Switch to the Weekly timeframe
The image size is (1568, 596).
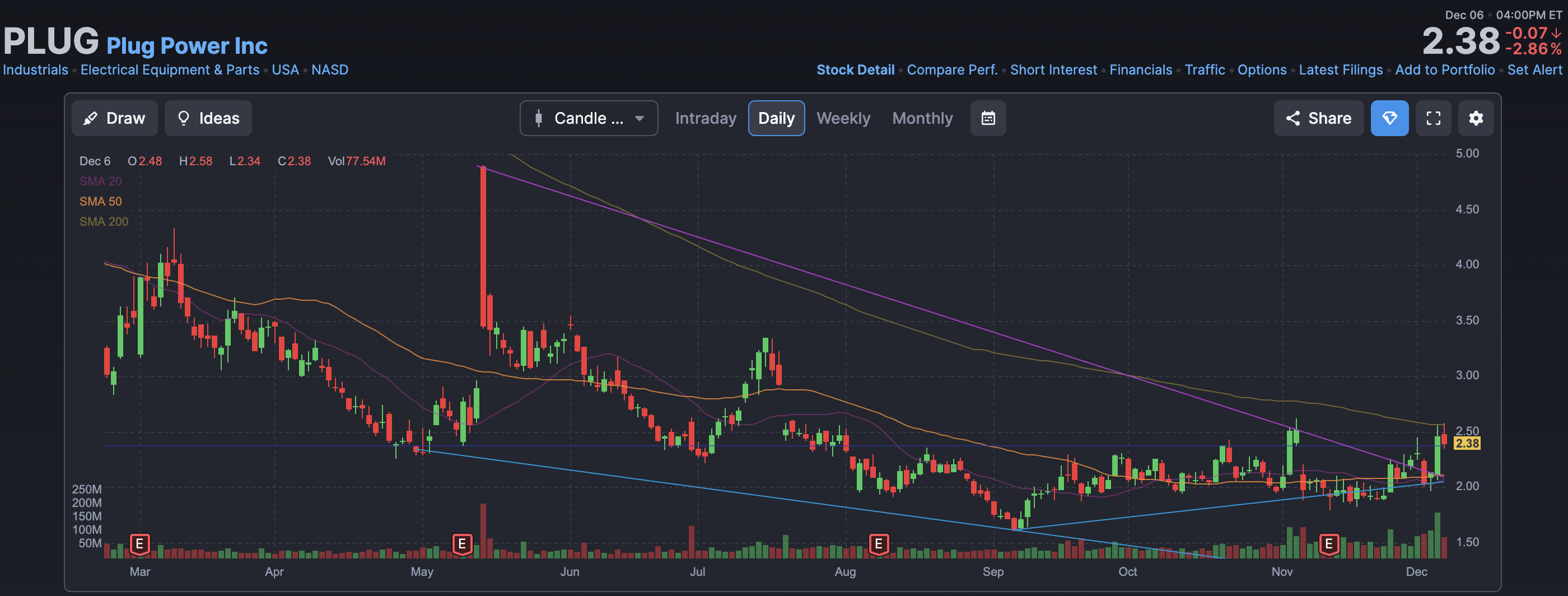843,118
